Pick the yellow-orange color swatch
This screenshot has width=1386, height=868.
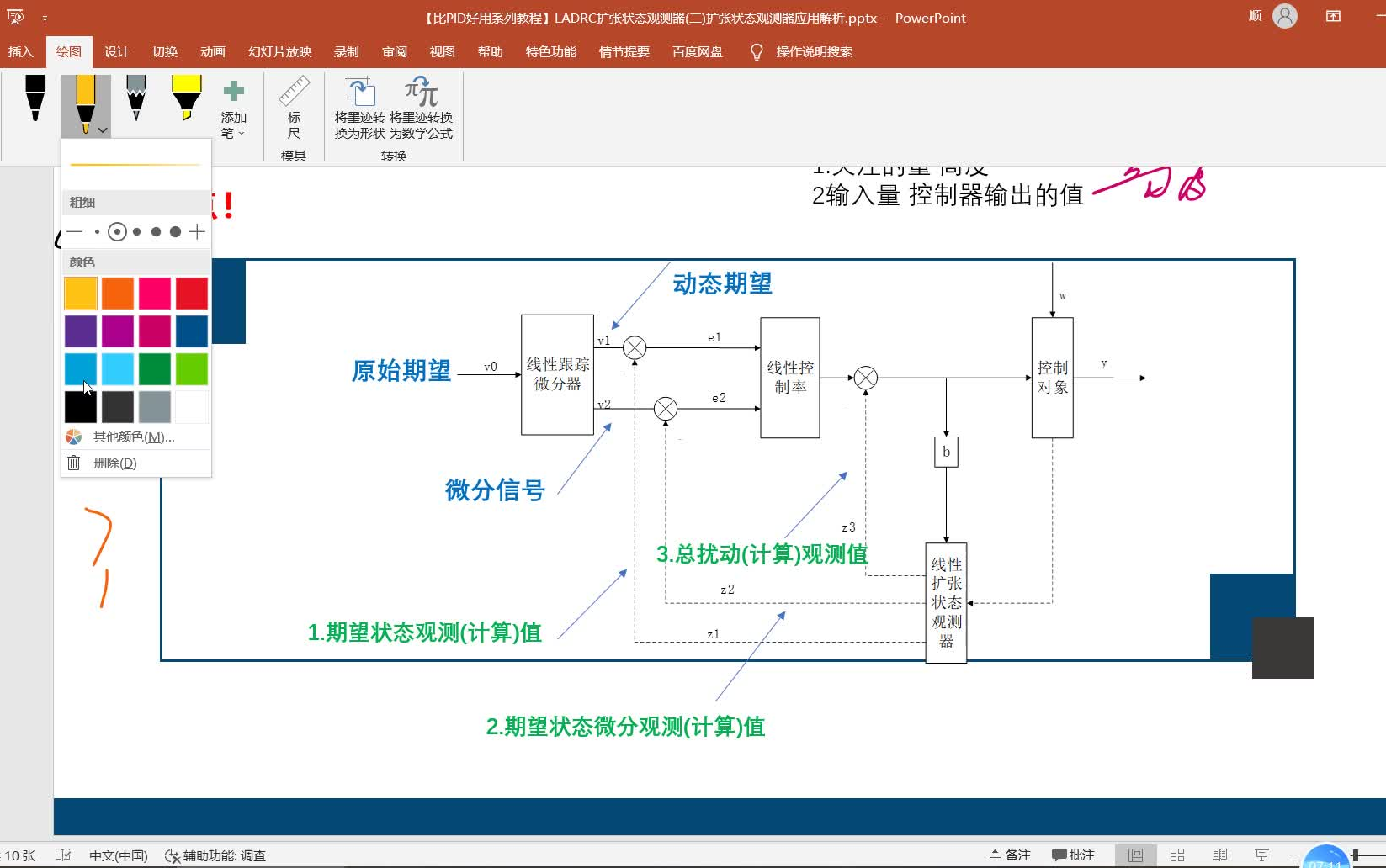[81, 294]
